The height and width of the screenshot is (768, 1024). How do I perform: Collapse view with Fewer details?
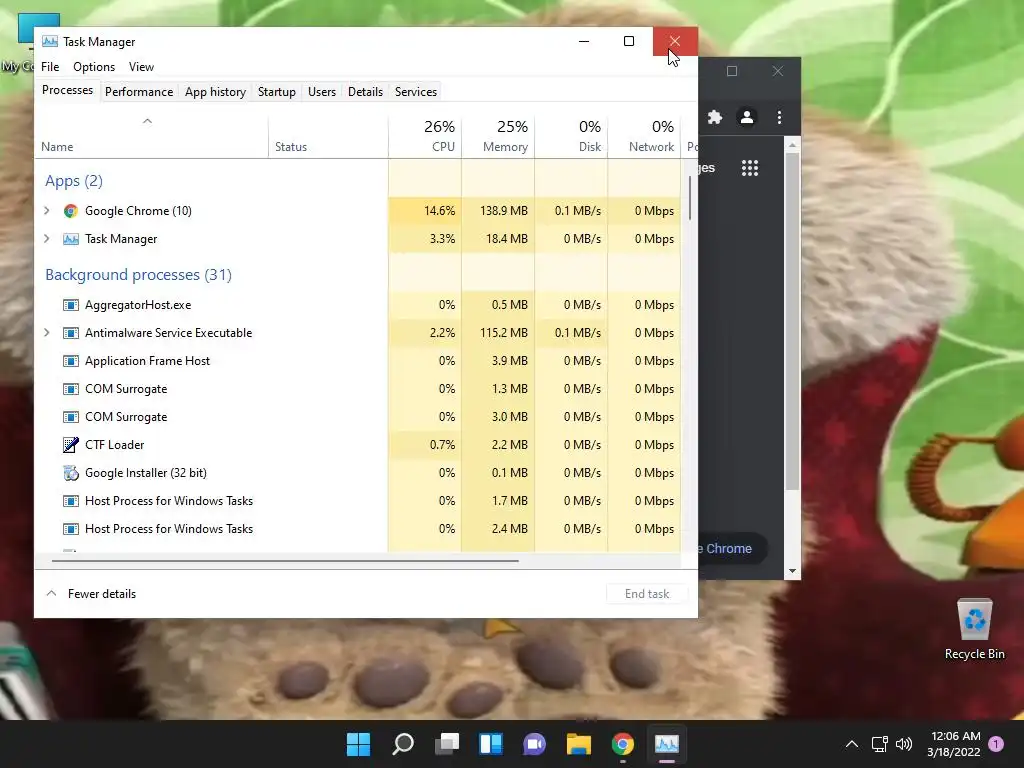(91, 594)
